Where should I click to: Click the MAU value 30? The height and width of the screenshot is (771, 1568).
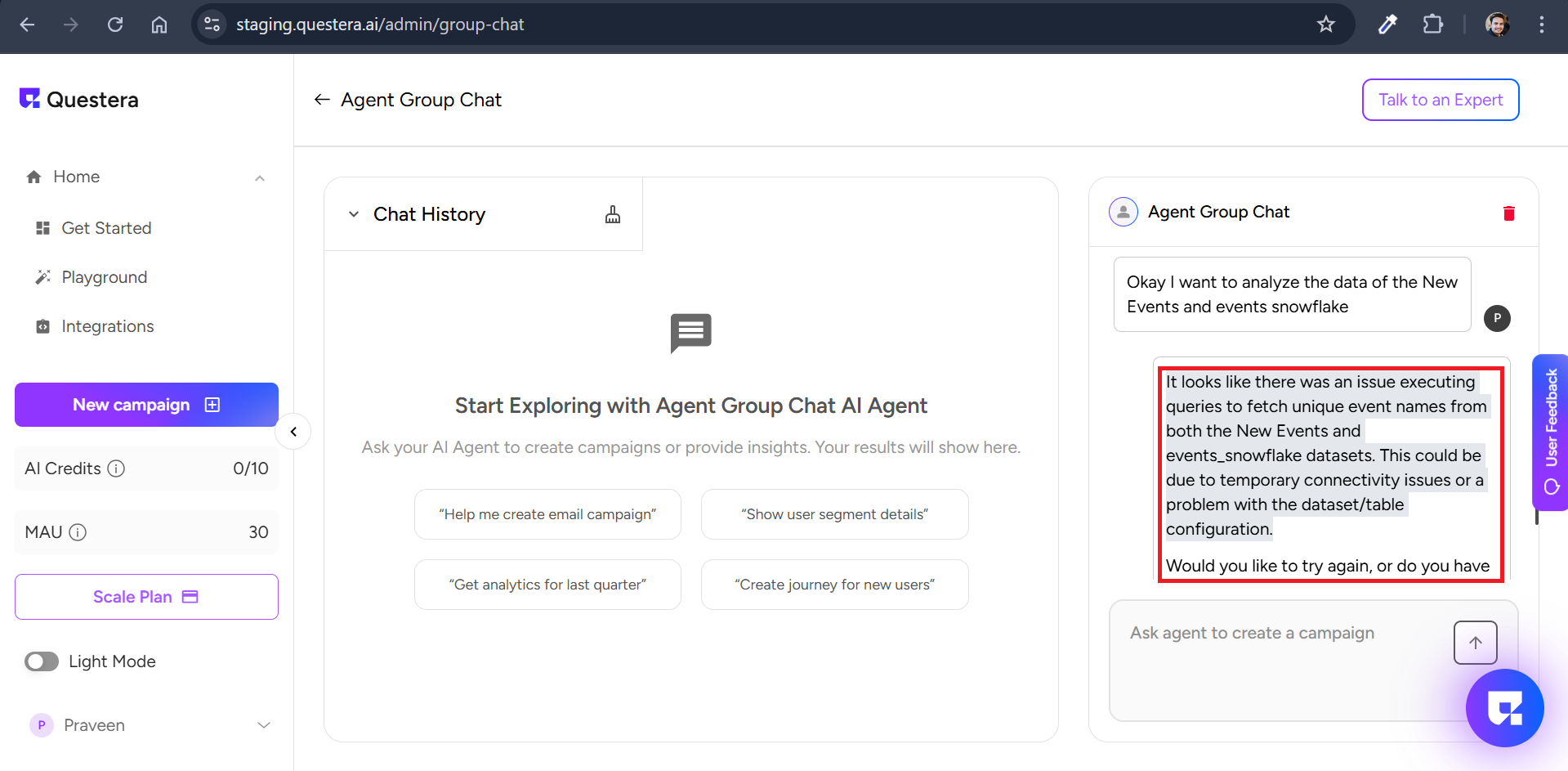(x=258, y=532)
